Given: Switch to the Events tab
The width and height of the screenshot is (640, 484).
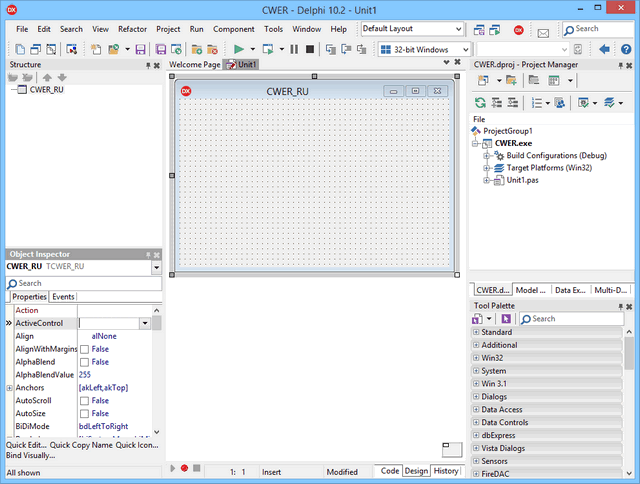Looking at the screenshot, I should [63, 297].
